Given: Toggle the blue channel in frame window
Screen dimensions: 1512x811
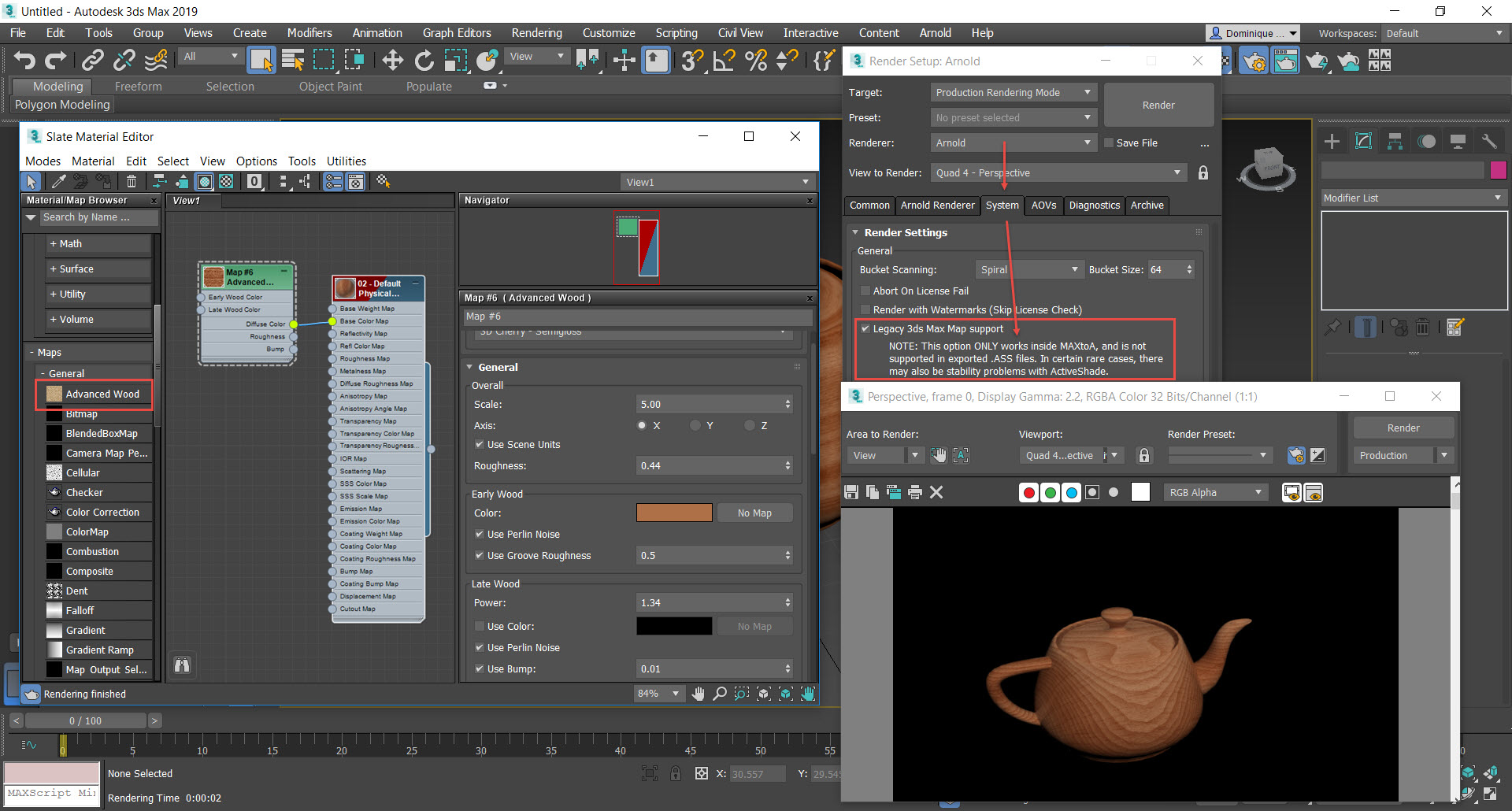Looking at the screenshot, I should [x=1071, y=493].
